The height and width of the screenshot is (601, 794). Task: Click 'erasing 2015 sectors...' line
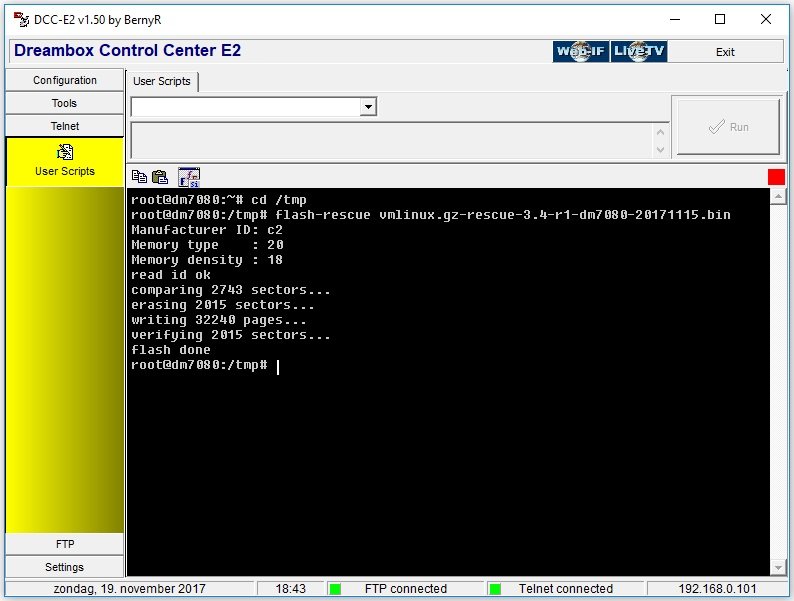pos(223,305)
